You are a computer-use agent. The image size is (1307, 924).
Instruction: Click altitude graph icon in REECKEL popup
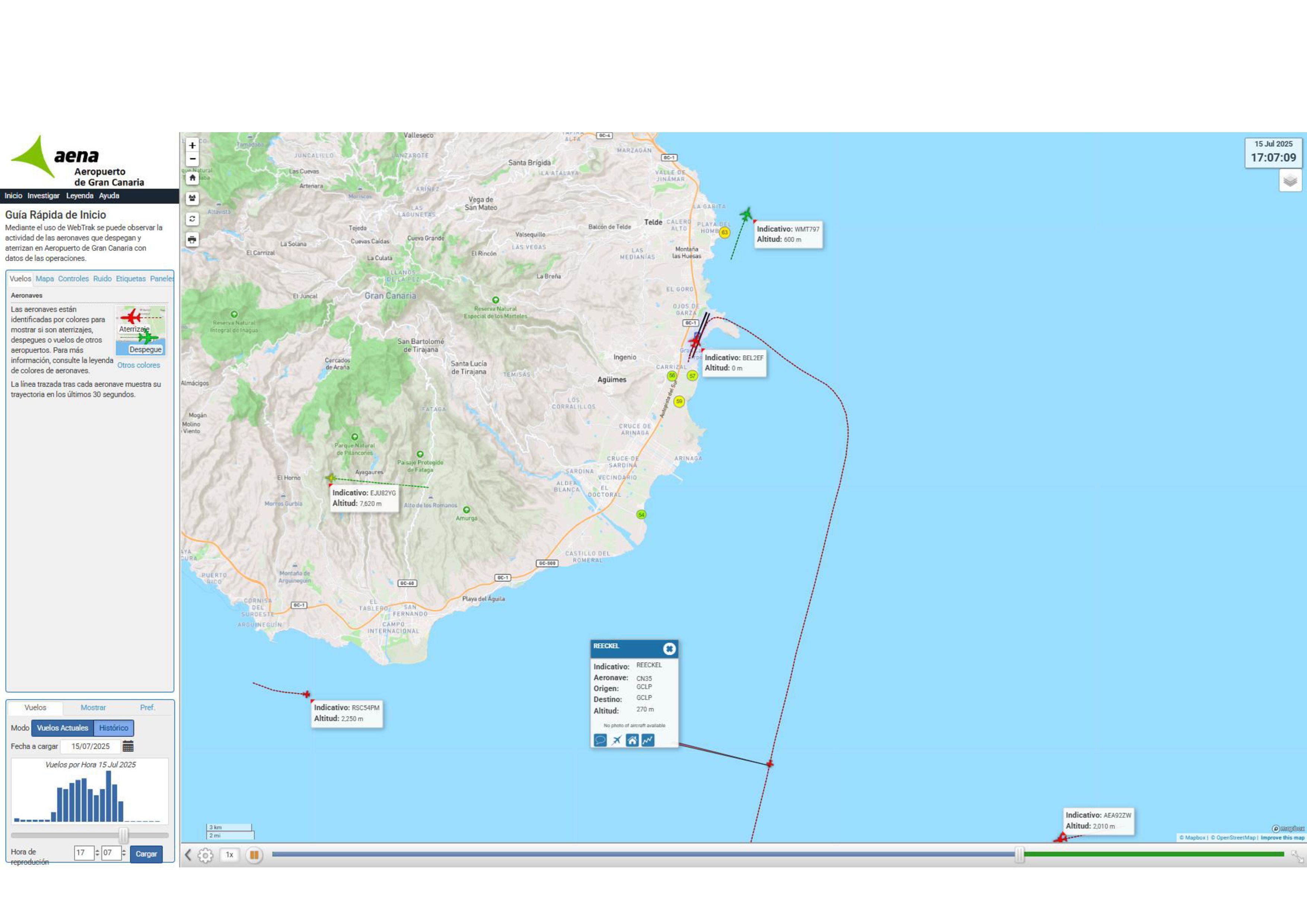tap(648, 740)
